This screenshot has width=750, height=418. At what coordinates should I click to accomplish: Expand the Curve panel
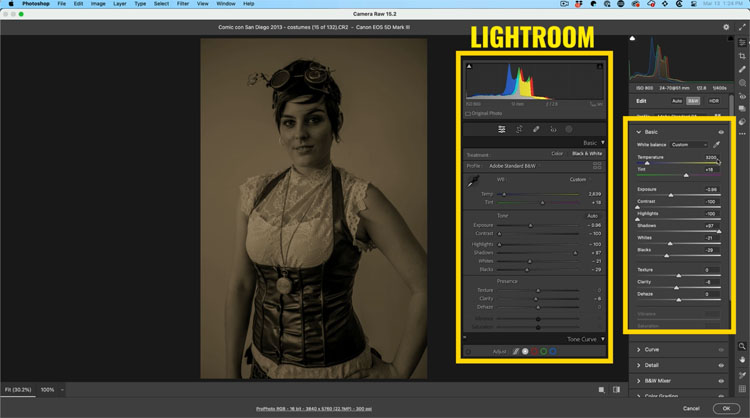coord(639,350)
